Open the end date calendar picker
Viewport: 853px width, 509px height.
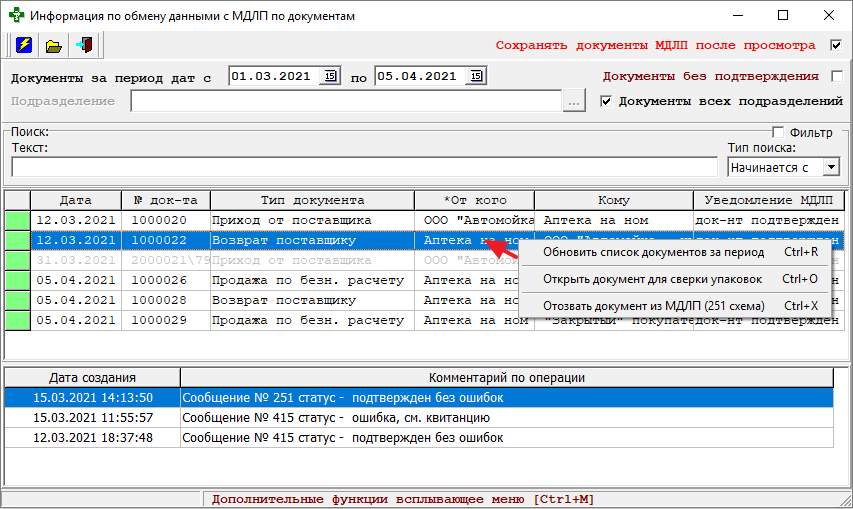tap(476, 76)
